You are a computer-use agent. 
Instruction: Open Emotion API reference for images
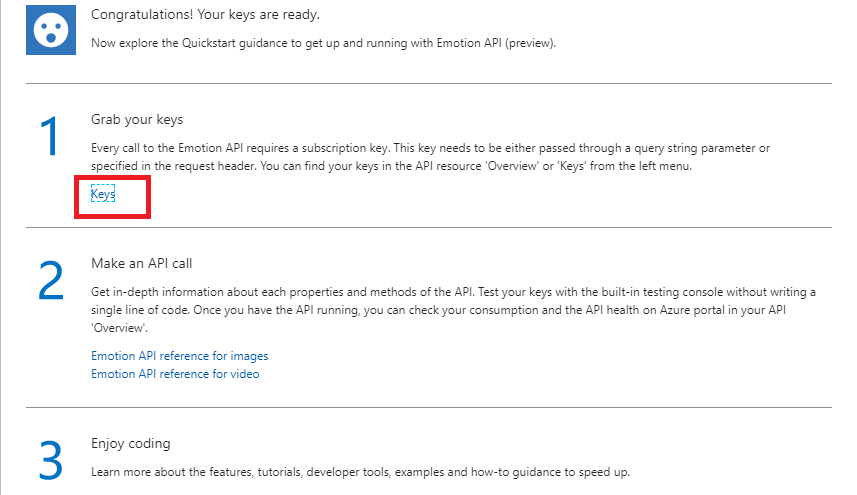tap(180, 356)
